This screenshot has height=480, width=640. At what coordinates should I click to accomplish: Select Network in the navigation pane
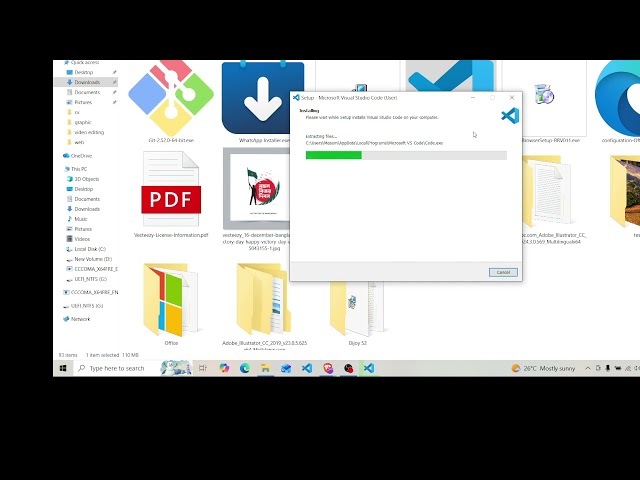click(x=80, y=319)
